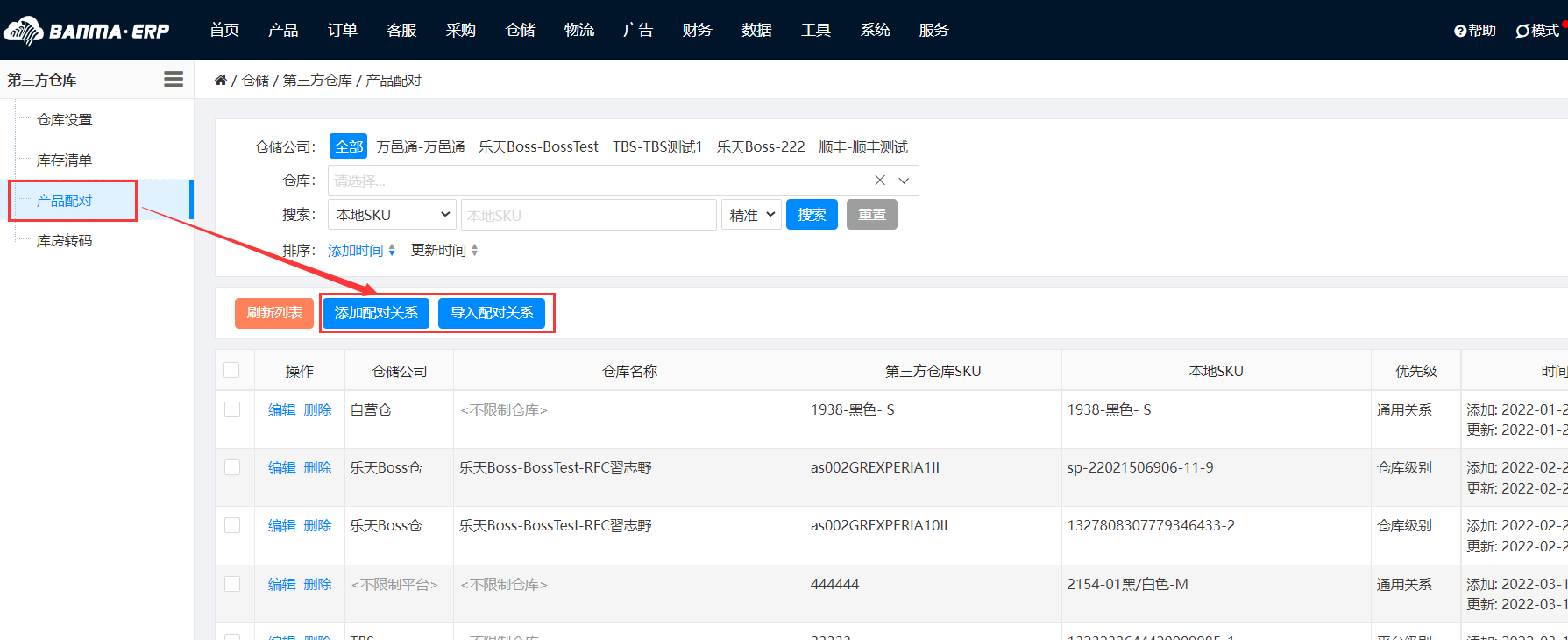This screenshot has height=640, width=1568.
Task: Delete the 444444 SKU row
Action: pyautogui.click(x=317, y=584)
